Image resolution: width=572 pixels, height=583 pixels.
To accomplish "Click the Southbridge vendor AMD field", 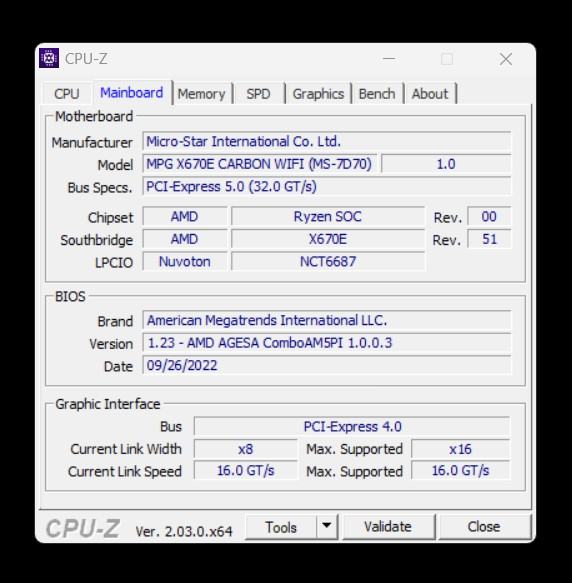I will pyautogui.click(x=184, y=239).
